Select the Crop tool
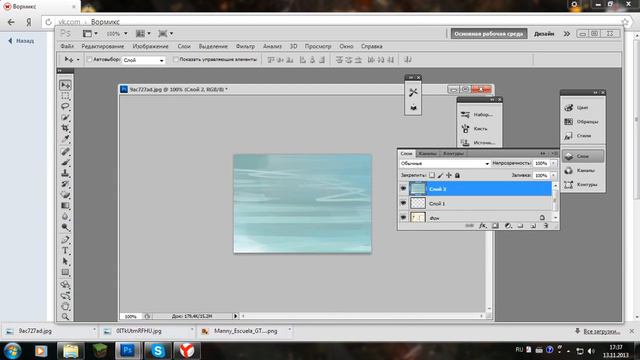The height and width of the screenshot is (360, 640). point(65,128)
